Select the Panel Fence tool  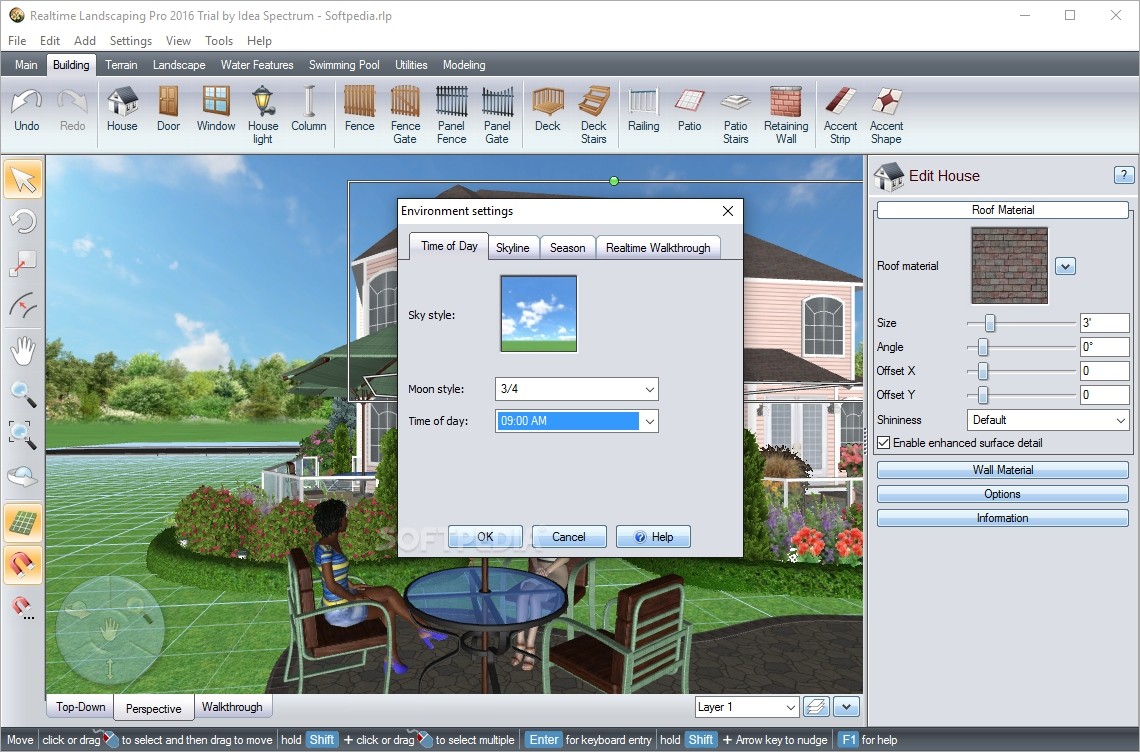[x=451, y=115]
